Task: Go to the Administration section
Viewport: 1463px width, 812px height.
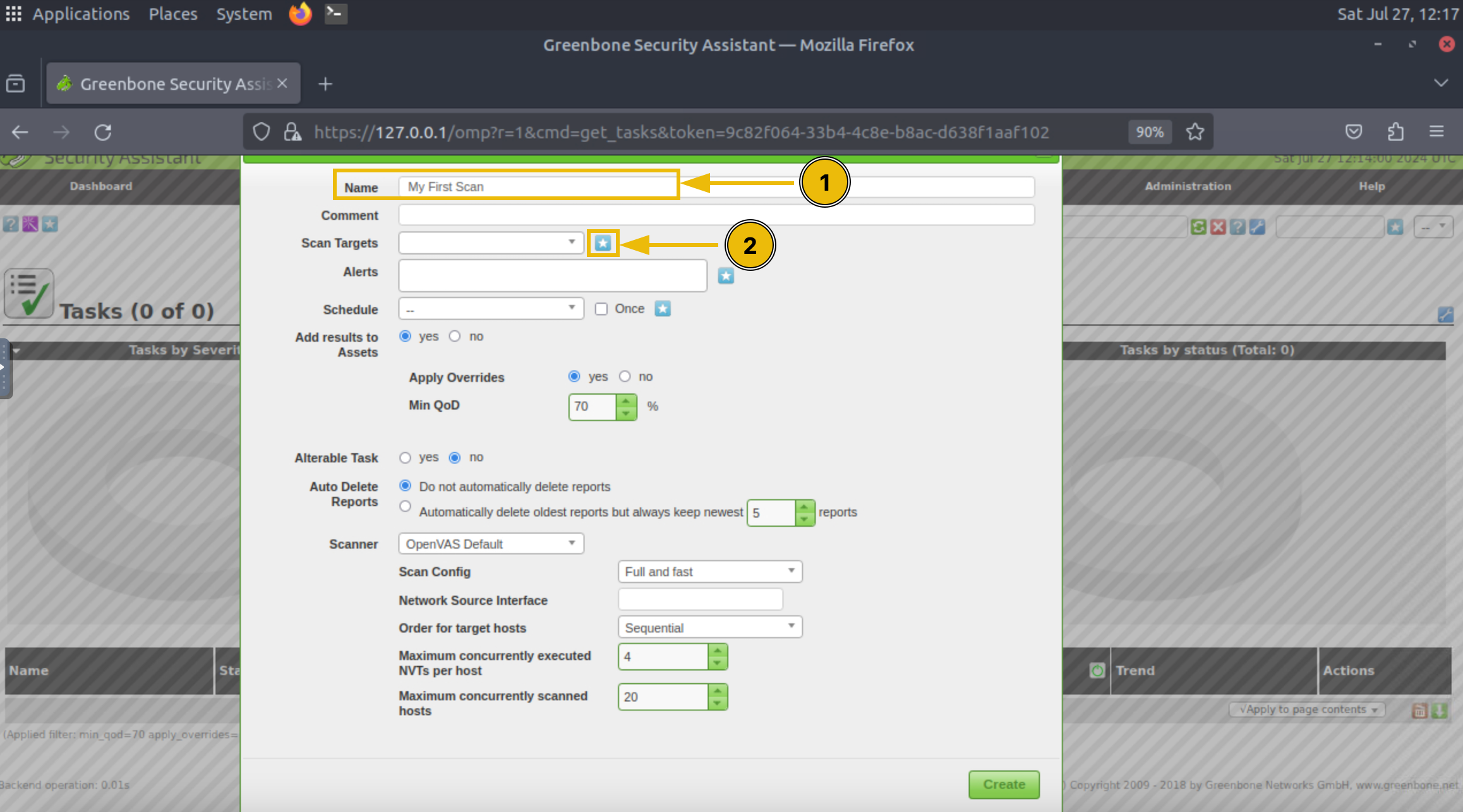Action: 1188,186
